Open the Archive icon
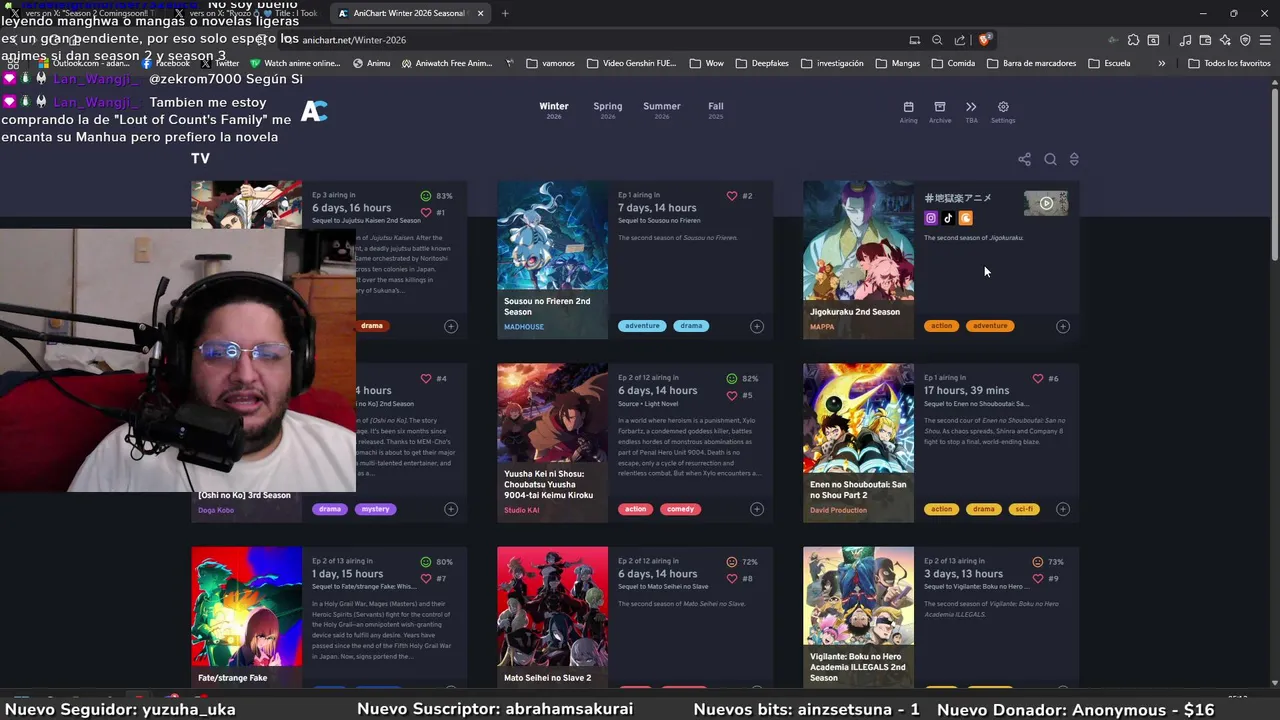Image resolution: width=1280 pixels, height=720 pixels. (940, 107)
